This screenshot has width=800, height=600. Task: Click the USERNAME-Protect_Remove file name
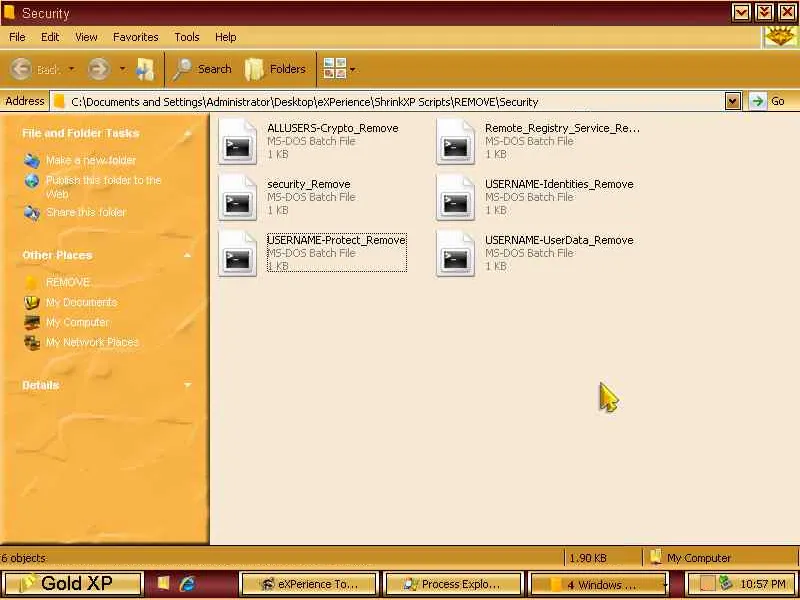[x=336, y=240]
